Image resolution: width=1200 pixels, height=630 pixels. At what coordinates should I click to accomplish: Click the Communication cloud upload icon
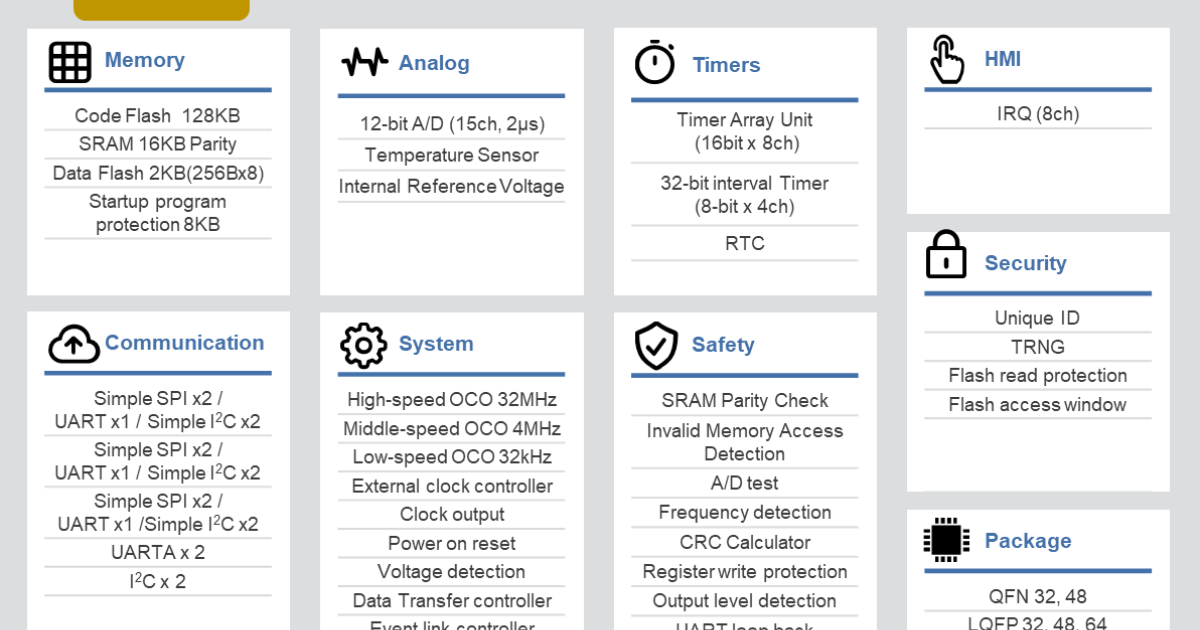pos(73,344)
